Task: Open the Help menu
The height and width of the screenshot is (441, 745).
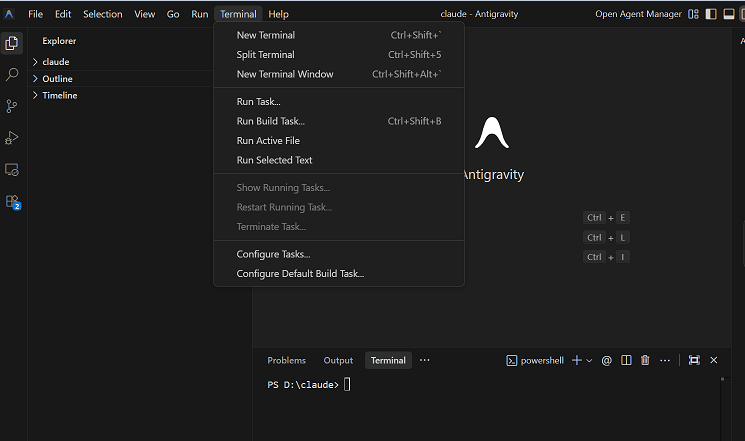Action: (x=278, y=14)
